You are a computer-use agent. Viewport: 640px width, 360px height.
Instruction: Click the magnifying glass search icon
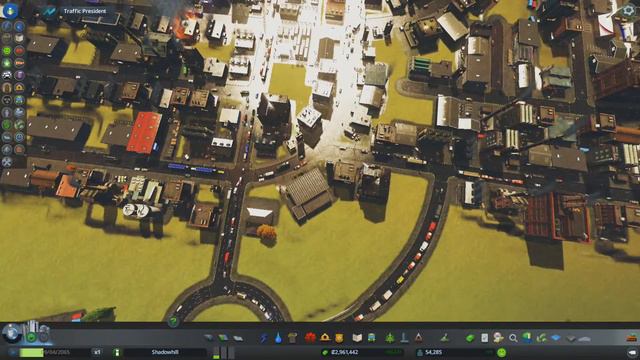click(x=513, y=338)
